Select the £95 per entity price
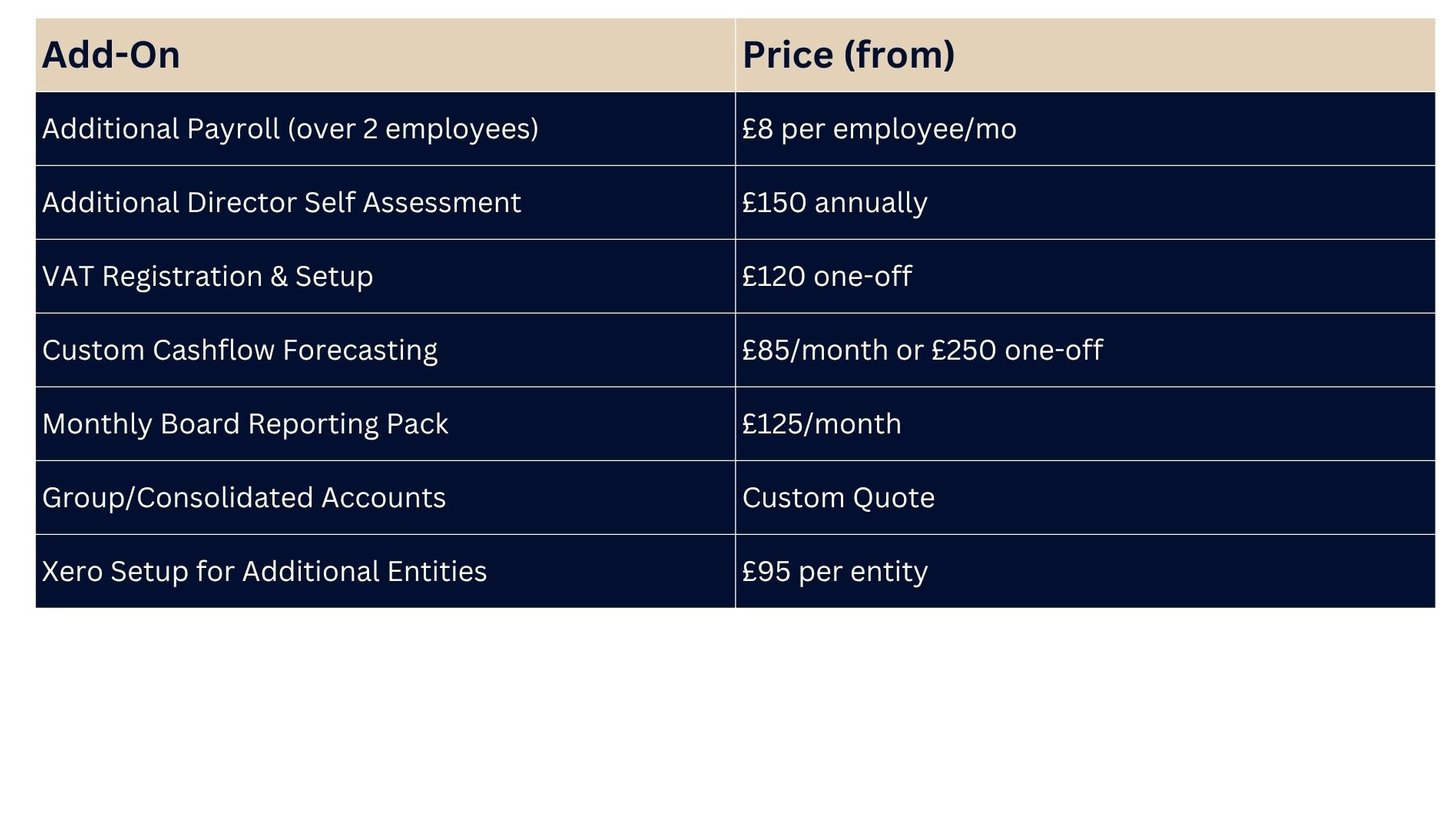The height and width of the screenshot is (830, 1440). click(834, 572)
